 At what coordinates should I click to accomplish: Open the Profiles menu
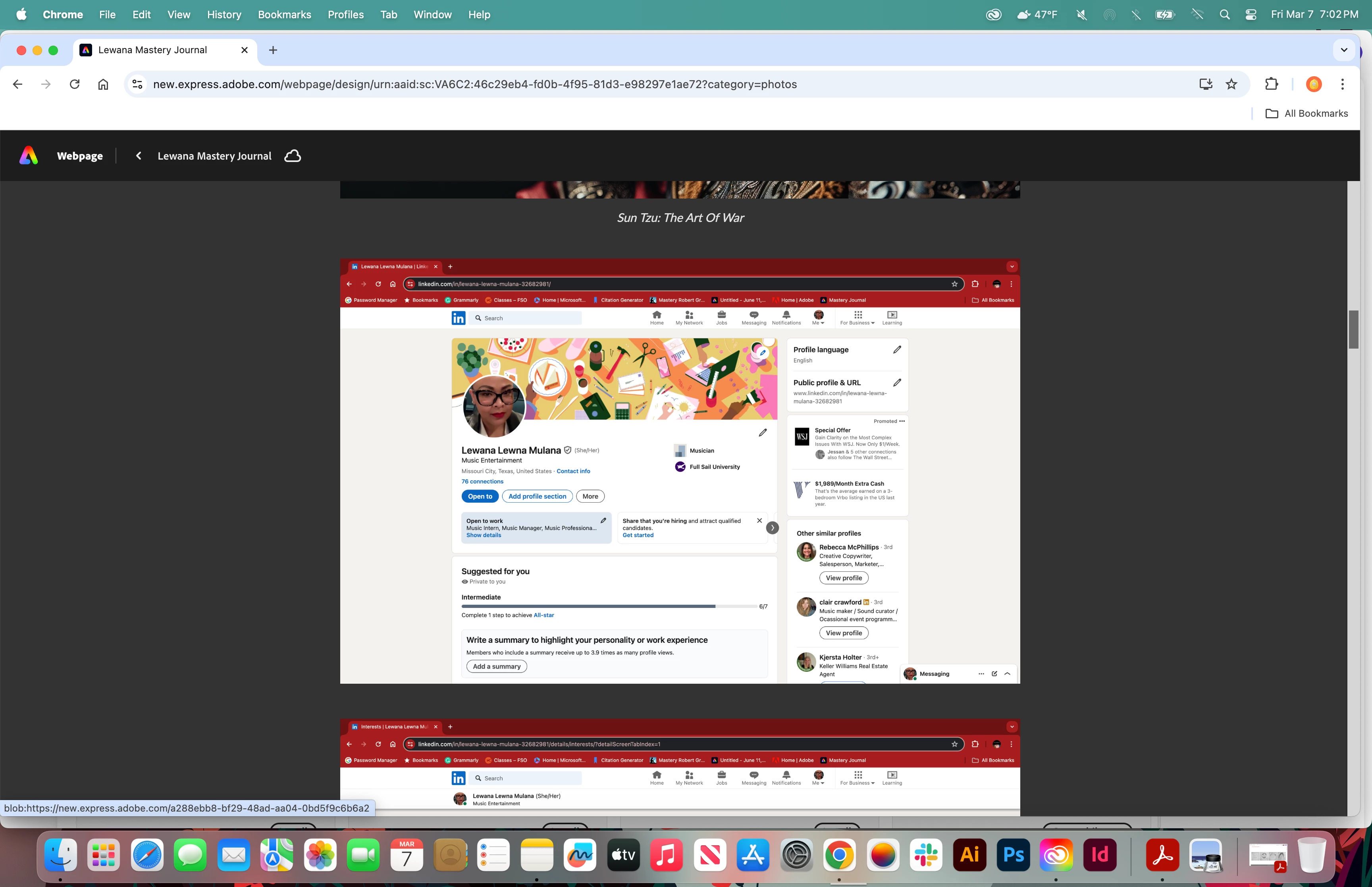click(345, 14)
